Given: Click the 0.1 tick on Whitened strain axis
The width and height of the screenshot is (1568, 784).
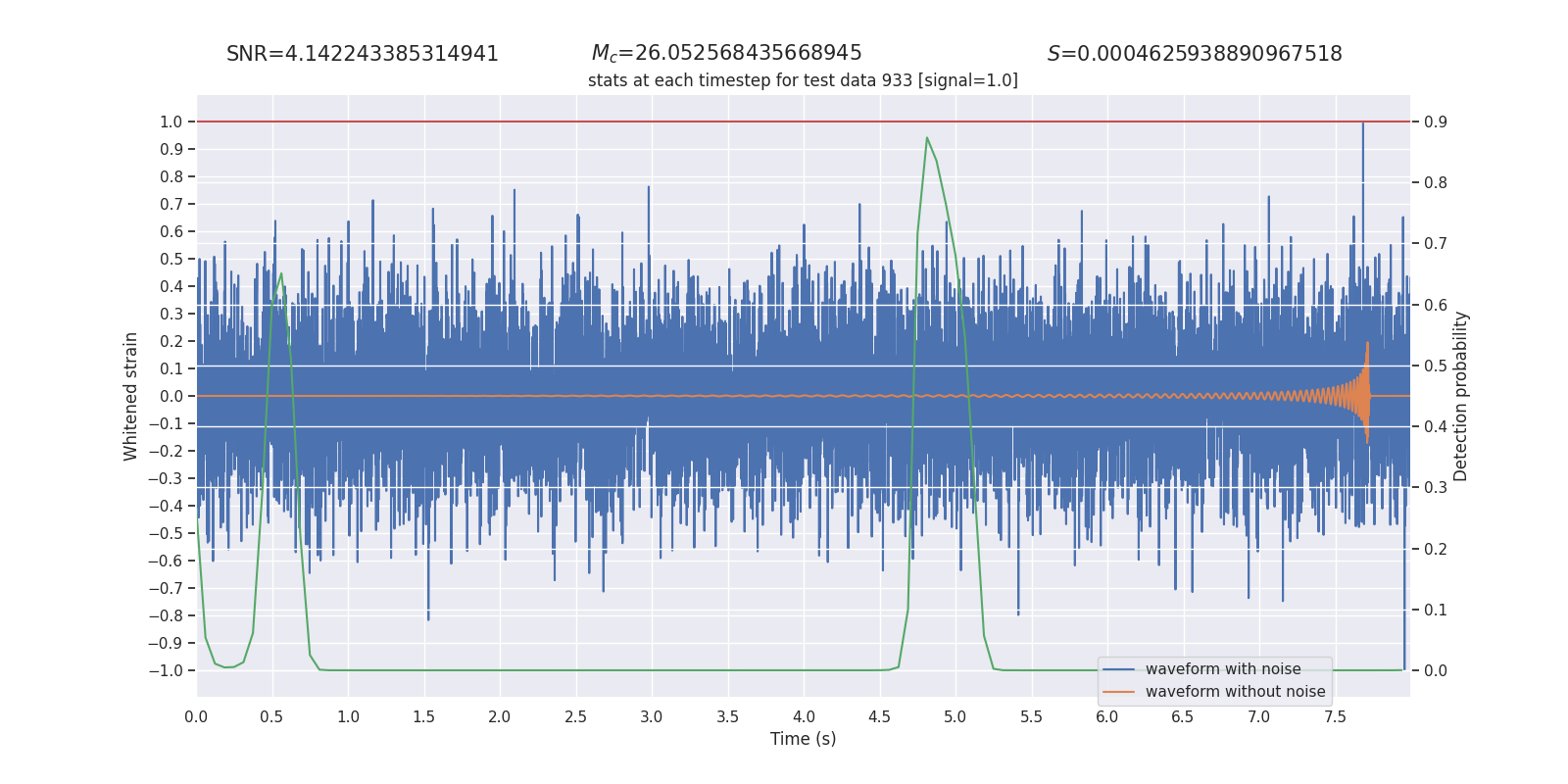Looking at the screenshot, I should [171, 368].
